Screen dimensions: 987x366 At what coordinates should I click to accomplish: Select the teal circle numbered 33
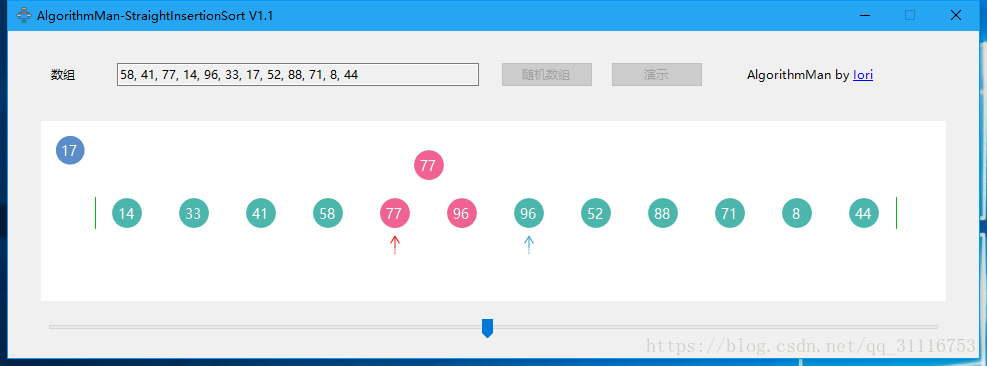coord(194,213)
